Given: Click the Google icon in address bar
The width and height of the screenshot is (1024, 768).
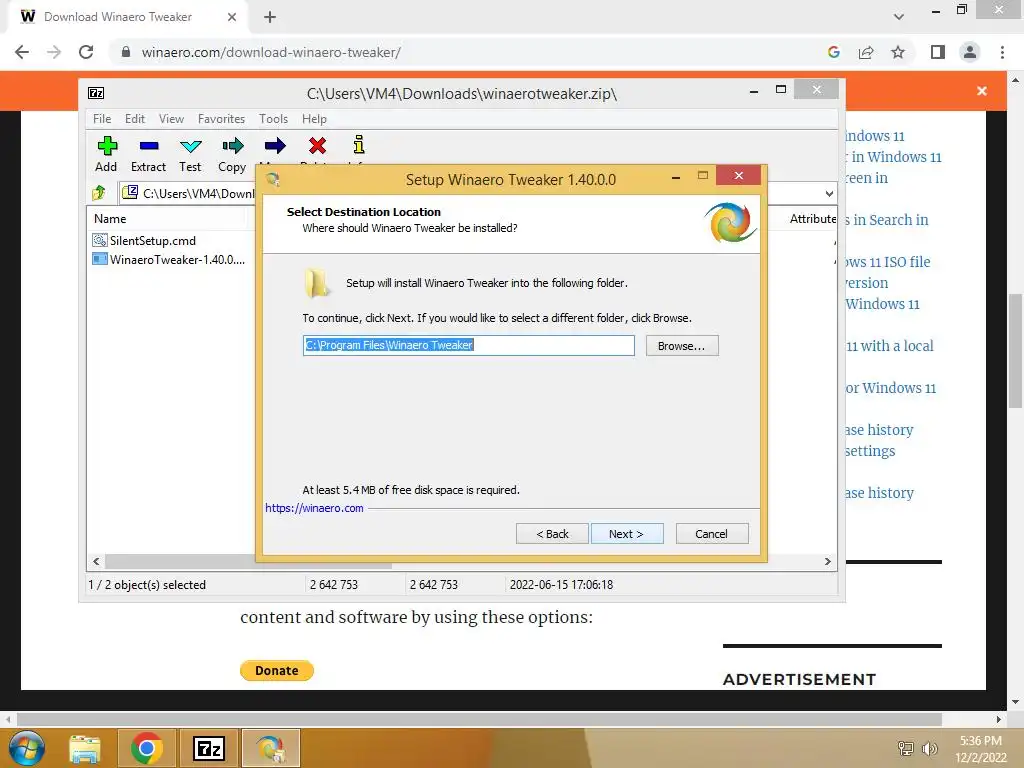Looking at the screenshot, I should (x=833, y=52).
